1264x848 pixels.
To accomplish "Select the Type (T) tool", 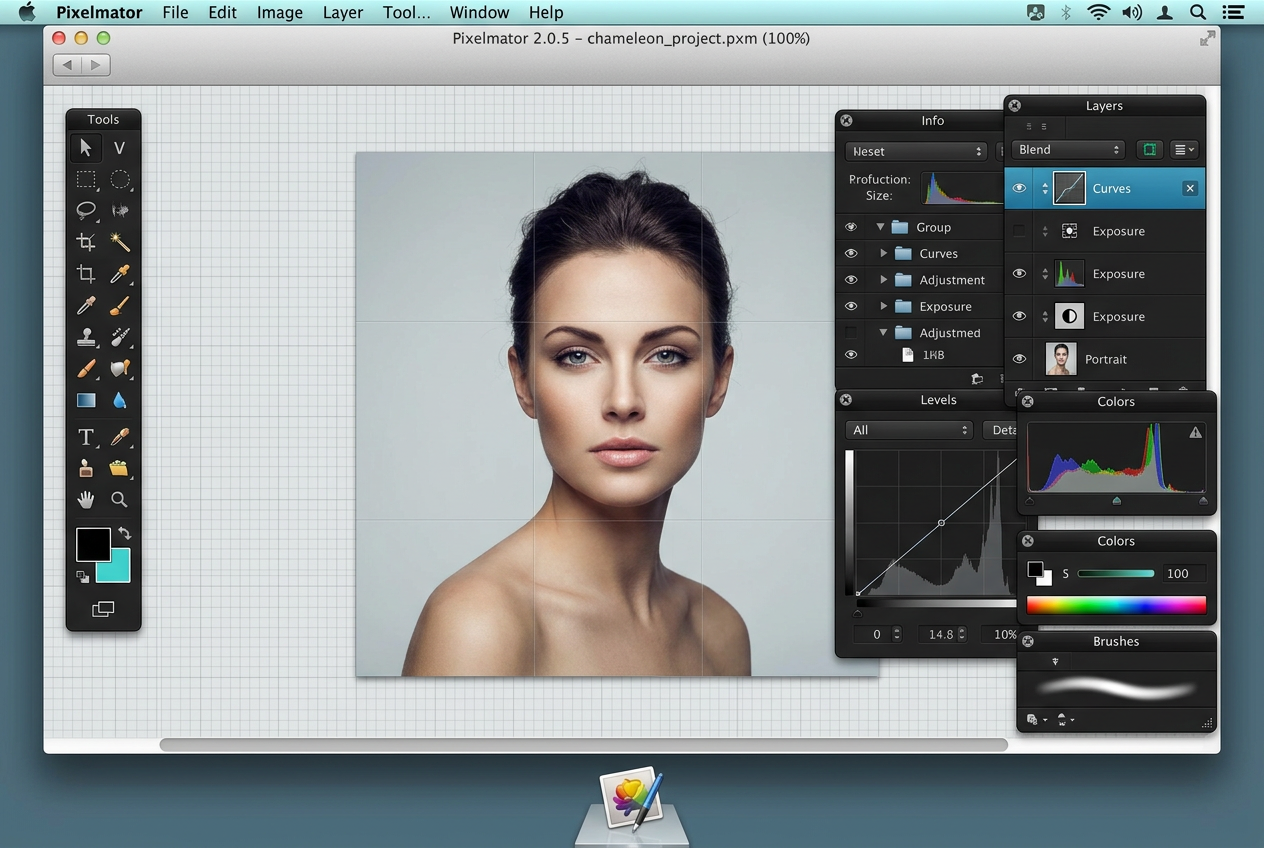I will pyautogui.click(x=86, y=437).
